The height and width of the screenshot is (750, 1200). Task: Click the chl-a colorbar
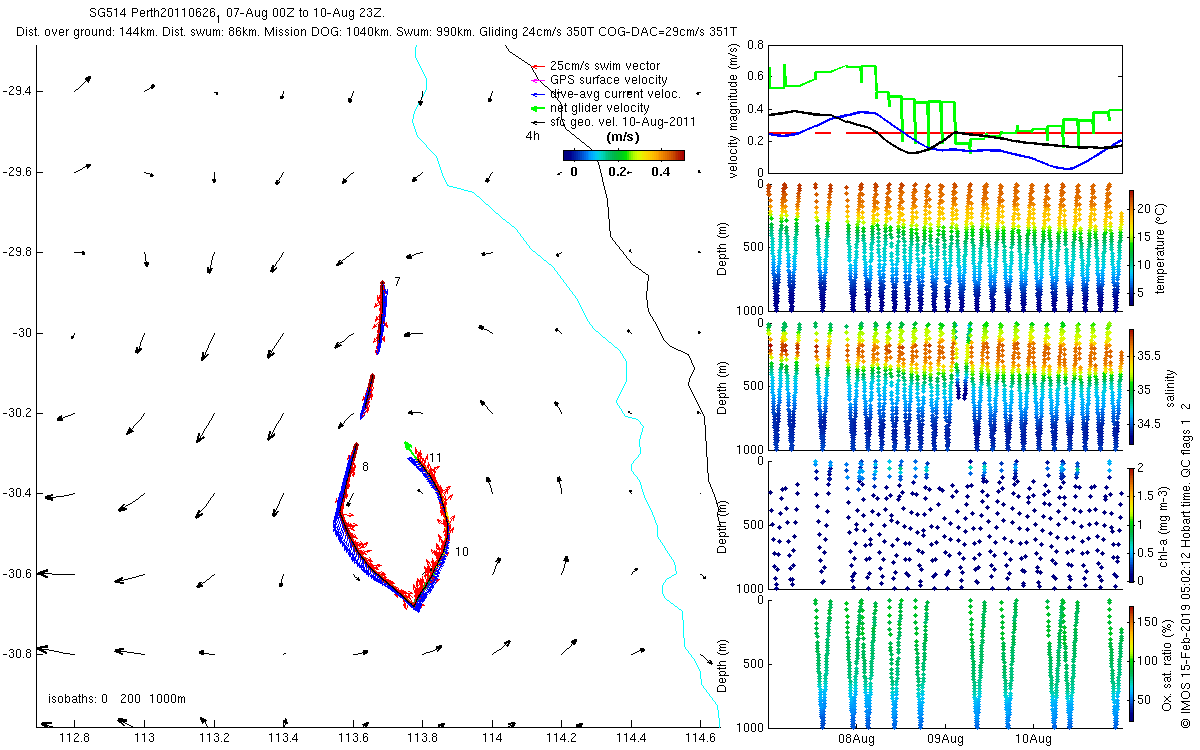(1132, 525)
